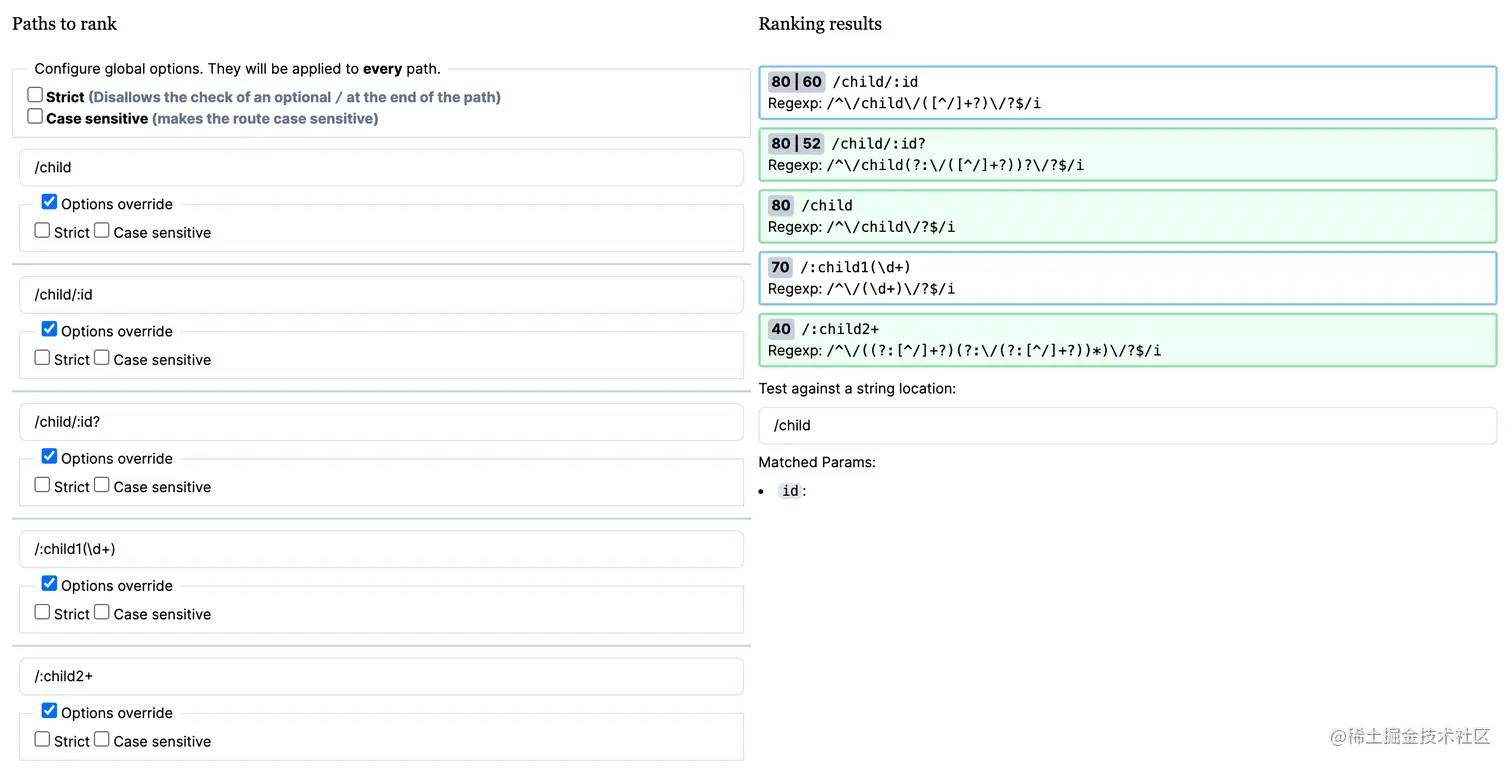Click the /child/:id? ranking result entry
1512x768 pixels.
click(1127, 154)
